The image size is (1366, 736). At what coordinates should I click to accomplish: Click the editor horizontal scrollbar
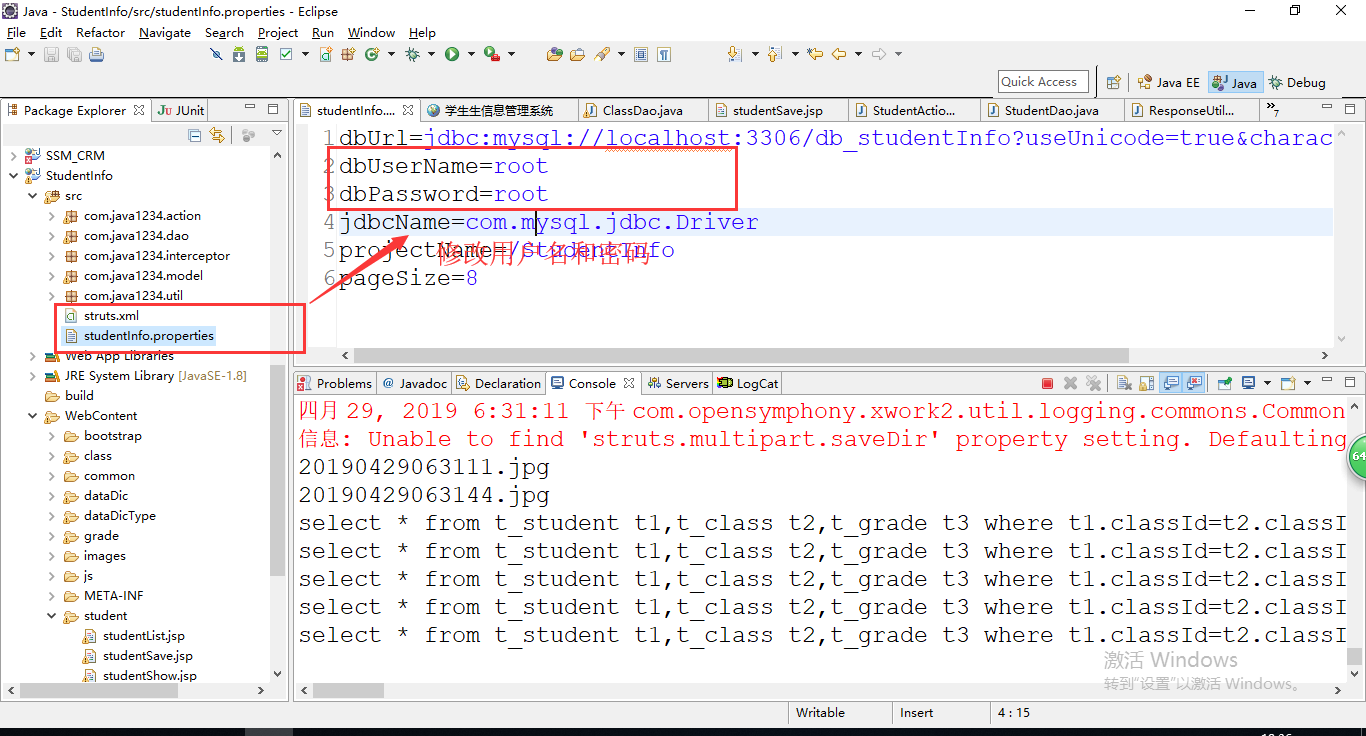click(741, 355)
